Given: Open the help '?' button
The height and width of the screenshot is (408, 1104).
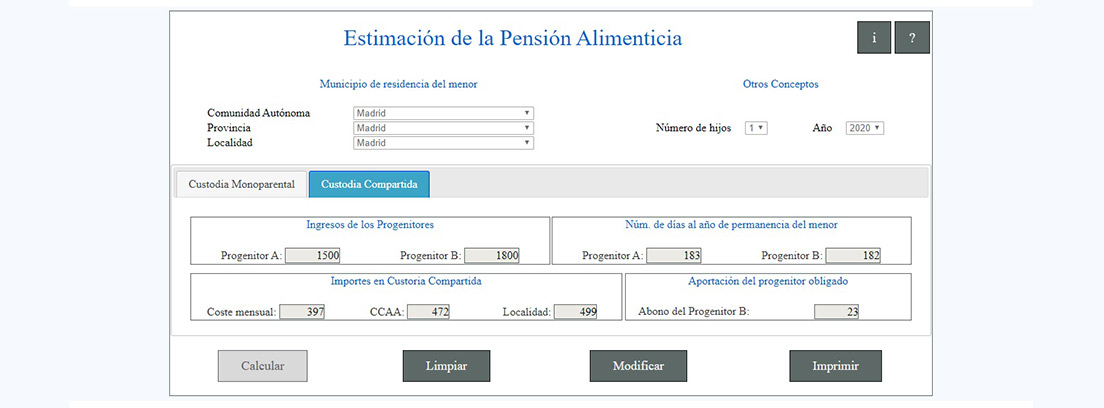Looking at the screenshot, I should click(912, 37).
